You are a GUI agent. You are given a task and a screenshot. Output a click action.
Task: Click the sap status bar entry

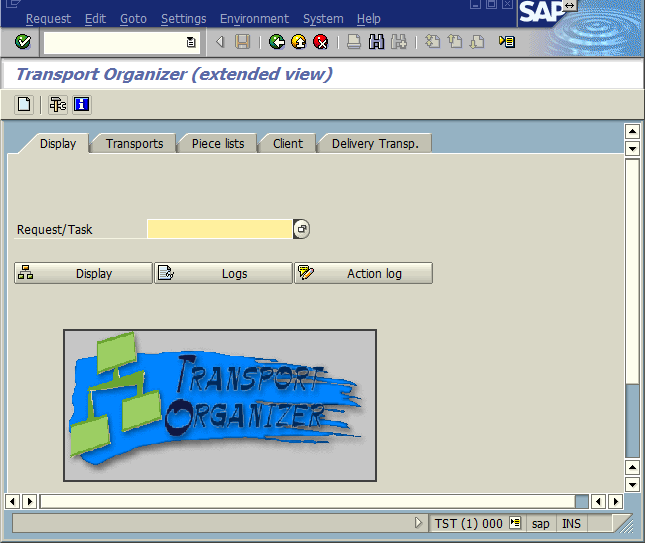[x=541, y=524]
